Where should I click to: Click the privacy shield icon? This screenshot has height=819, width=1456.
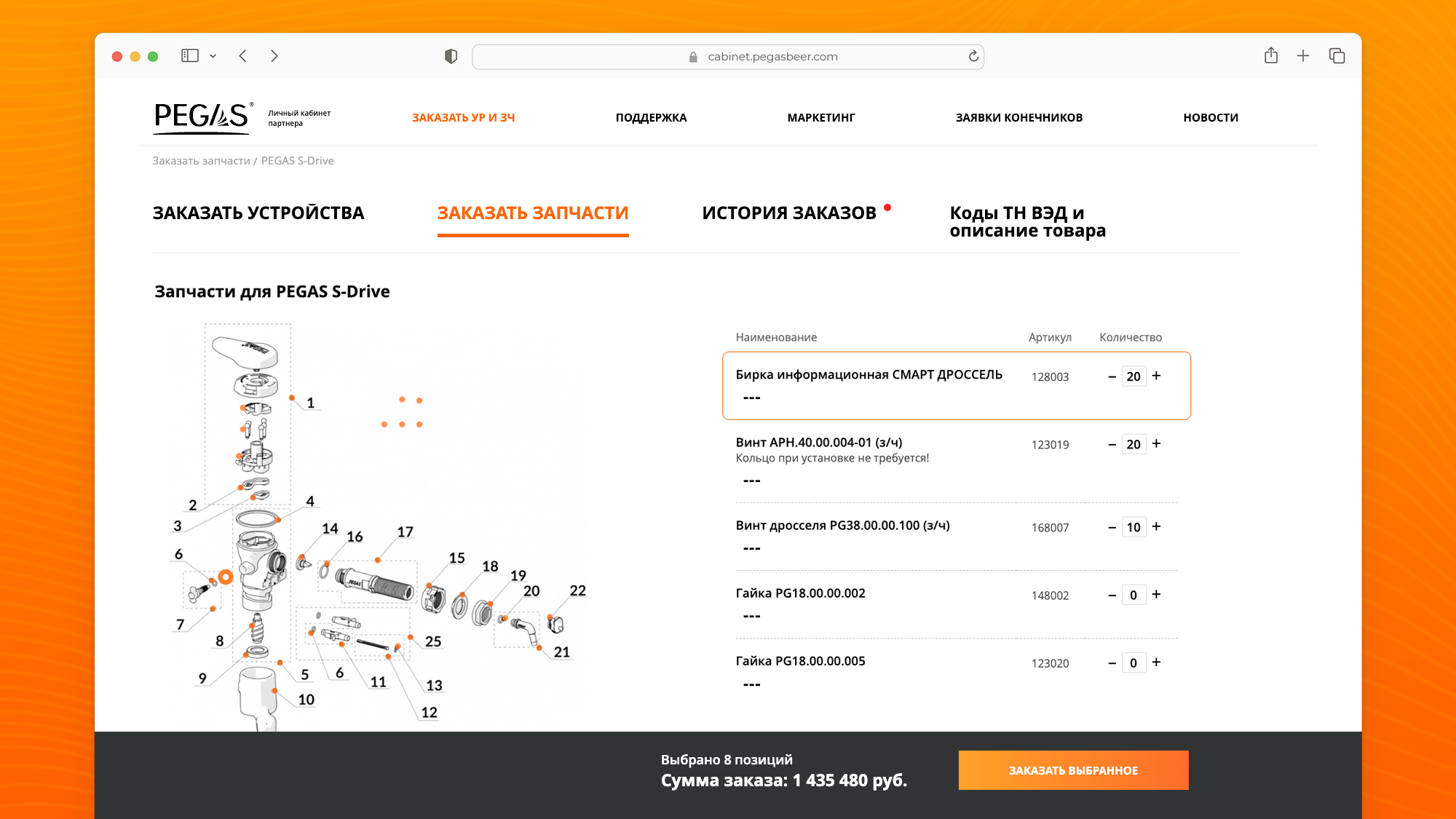click(x=451, y=56)
